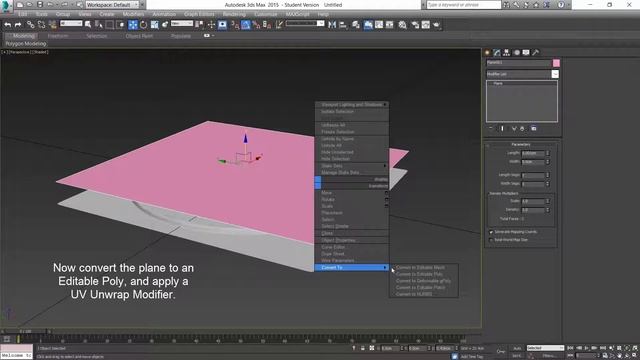Choose Object Properties in quad menu
640x360 pixels.
[338, 240]
